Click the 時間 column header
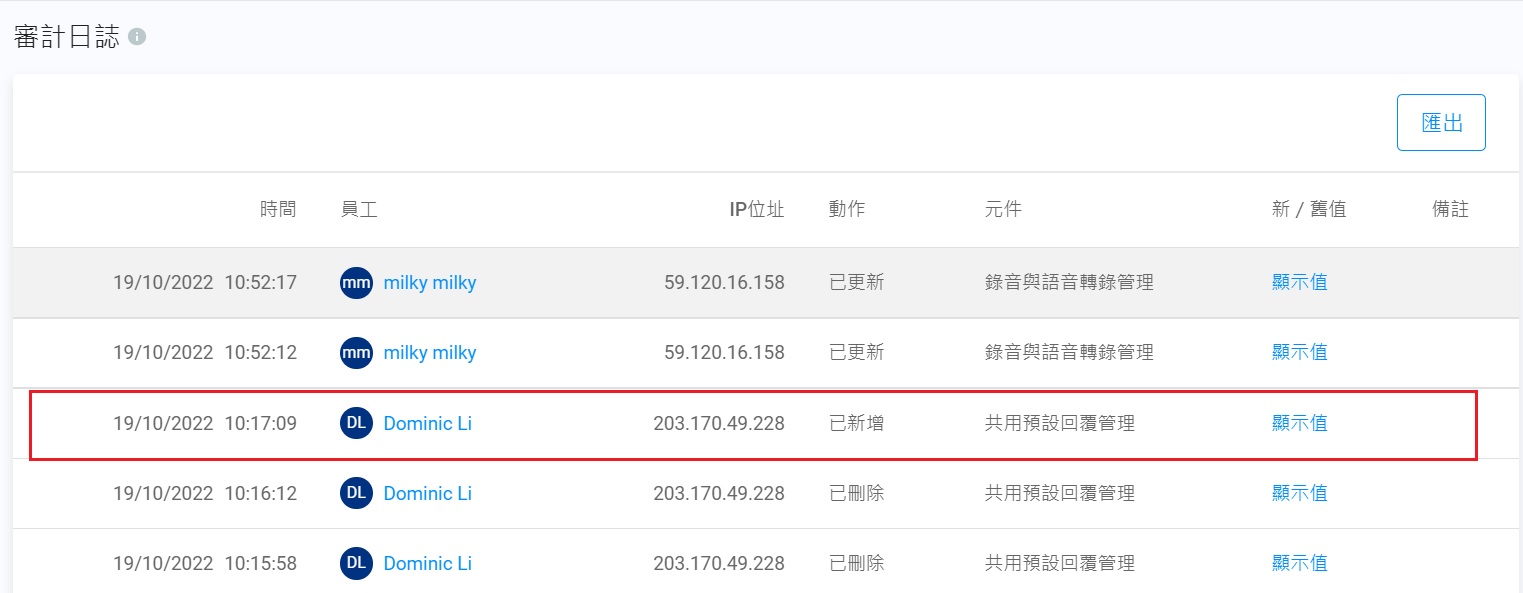Viewport: 1523px width, 593px height. [x=278, y=209]
